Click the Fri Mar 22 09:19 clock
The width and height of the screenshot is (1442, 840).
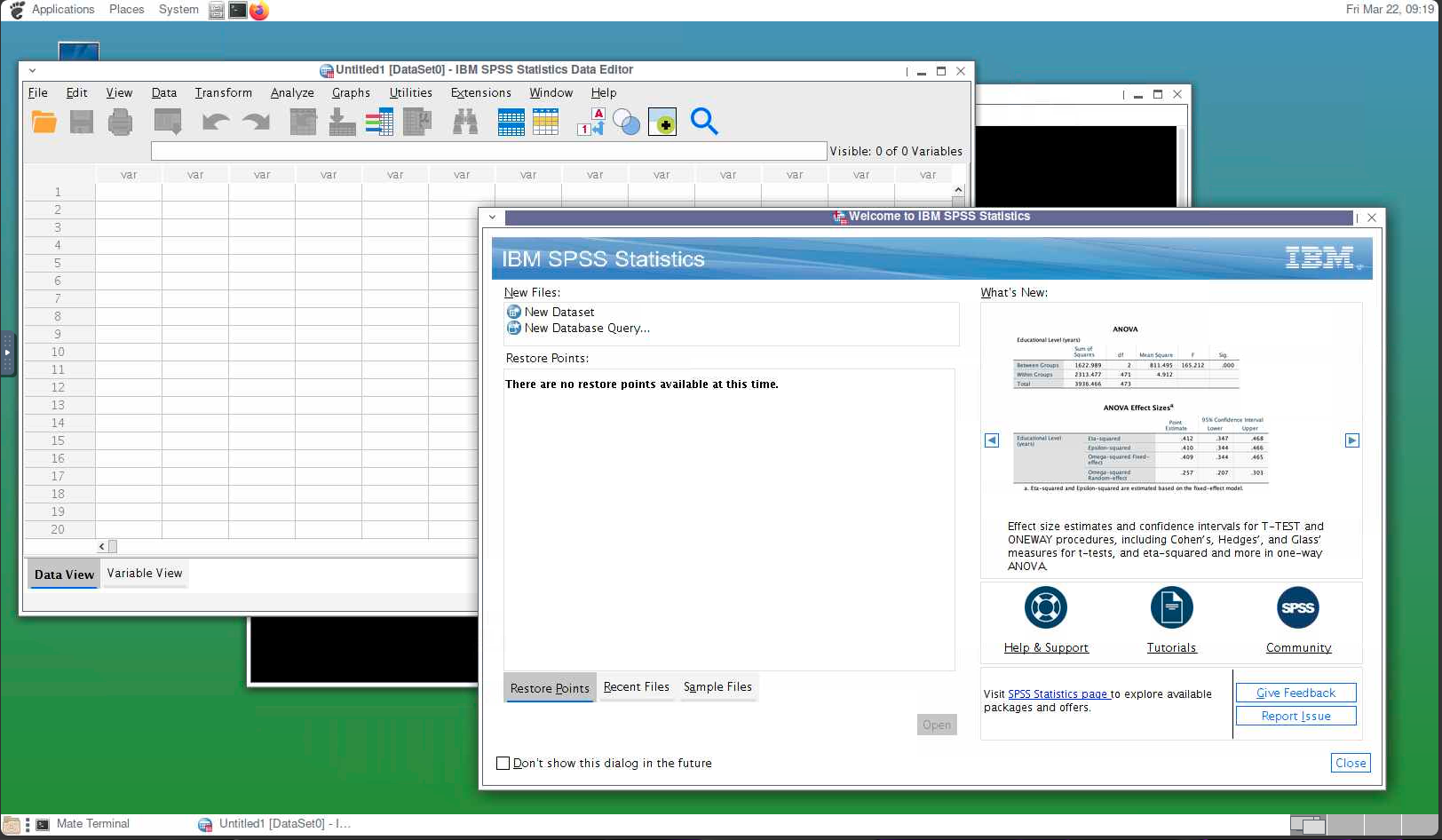[1390, 10]
